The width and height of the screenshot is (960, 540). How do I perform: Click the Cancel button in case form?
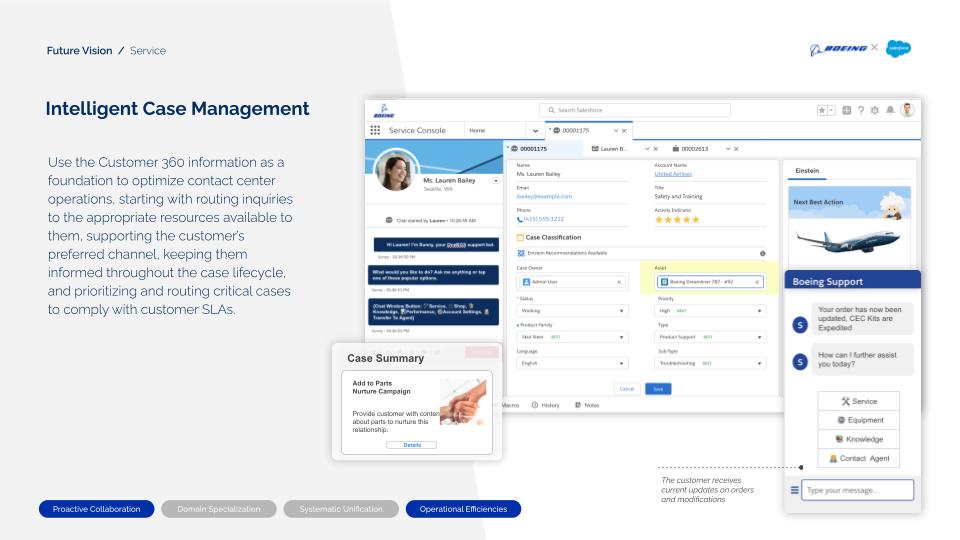pos(627,389)
